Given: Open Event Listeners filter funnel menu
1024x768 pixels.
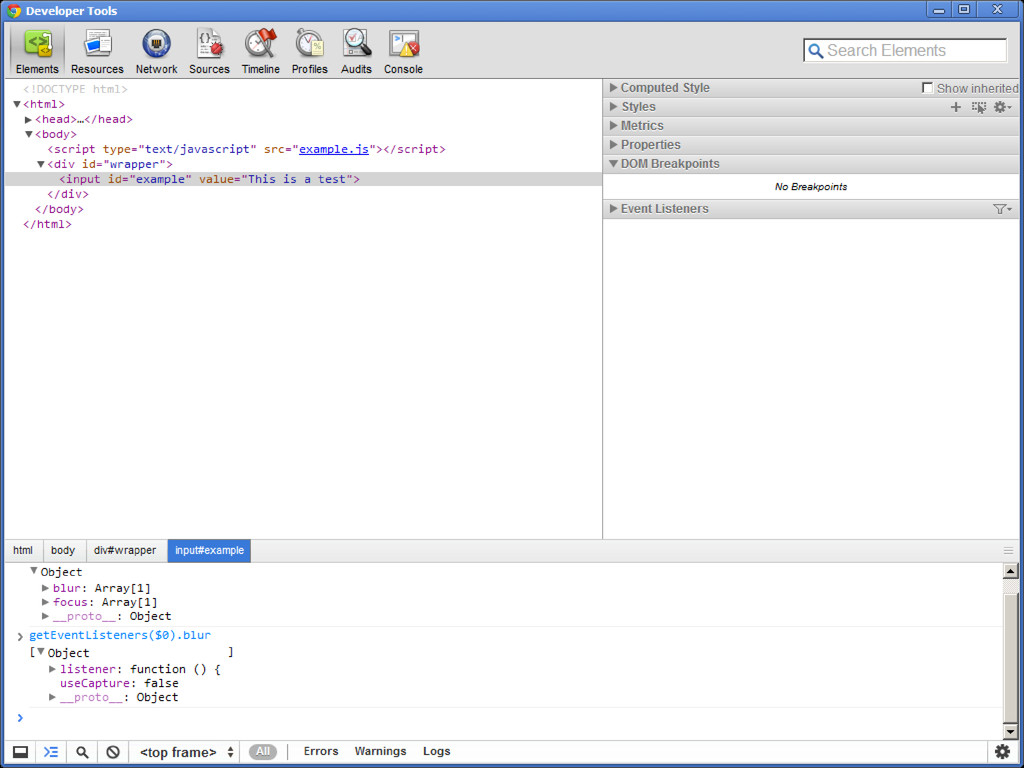Looking at the screenshot, I should [1002, 209].
